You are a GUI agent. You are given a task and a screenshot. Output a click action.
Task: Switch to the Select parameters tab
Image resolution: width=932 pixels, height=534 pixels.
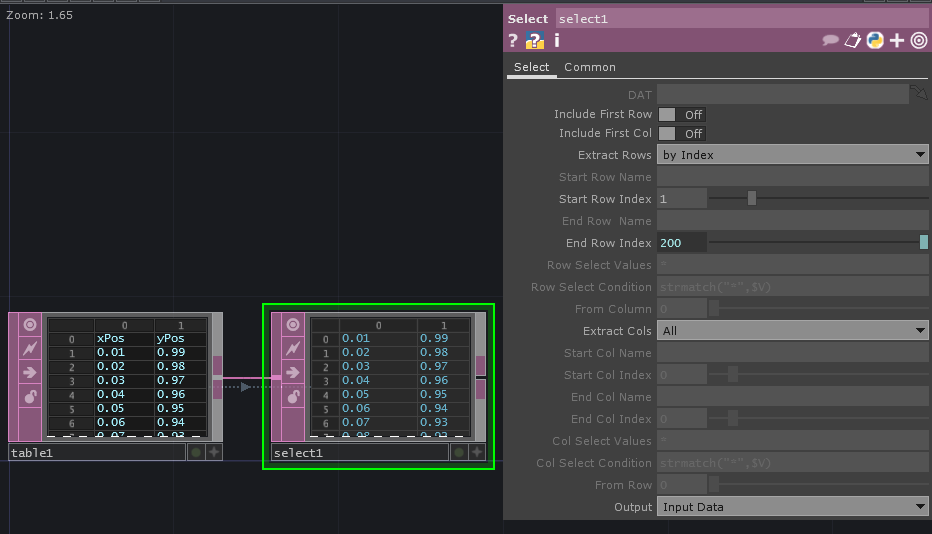coord(531,67)
